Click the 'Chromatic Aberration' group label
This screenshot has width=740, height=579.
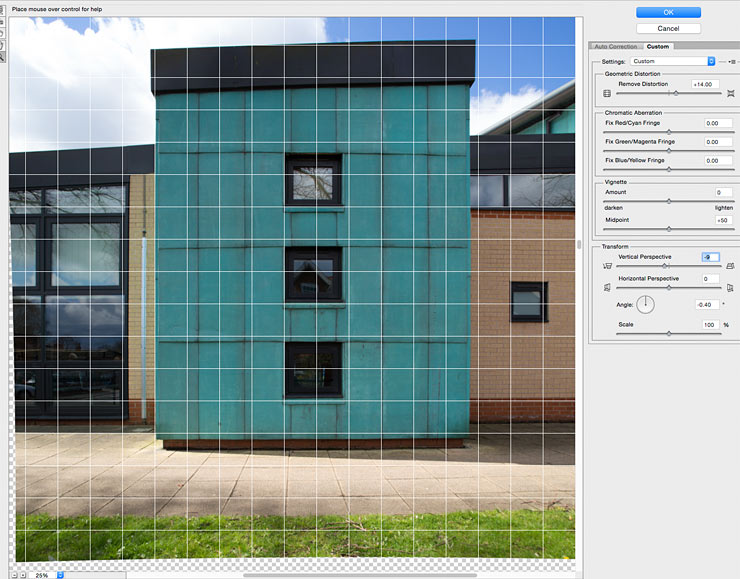click(x=633, y=113)
